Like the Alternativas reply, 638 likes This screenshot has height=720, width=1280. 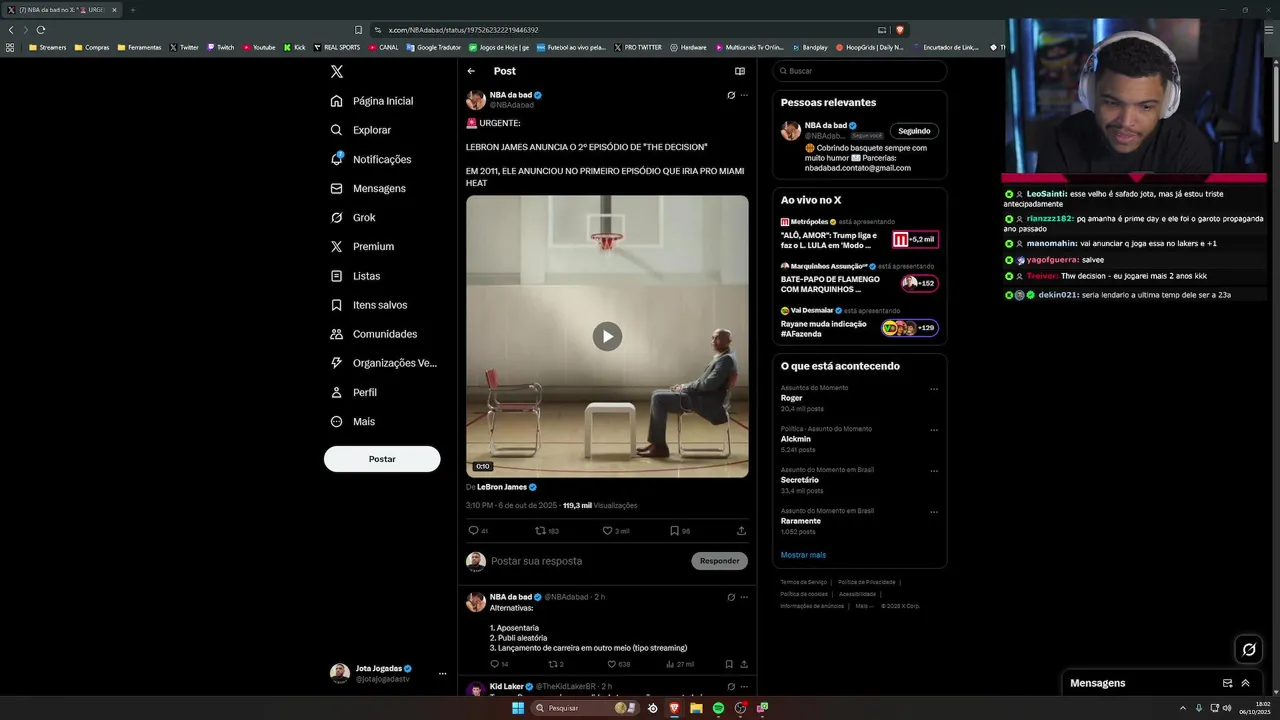pyautogui.click(x=612, y=664)
